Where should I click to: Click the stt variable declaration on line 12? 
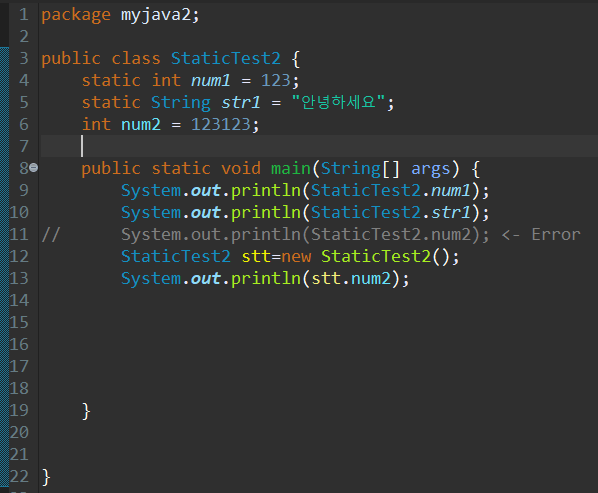[256, 257]
